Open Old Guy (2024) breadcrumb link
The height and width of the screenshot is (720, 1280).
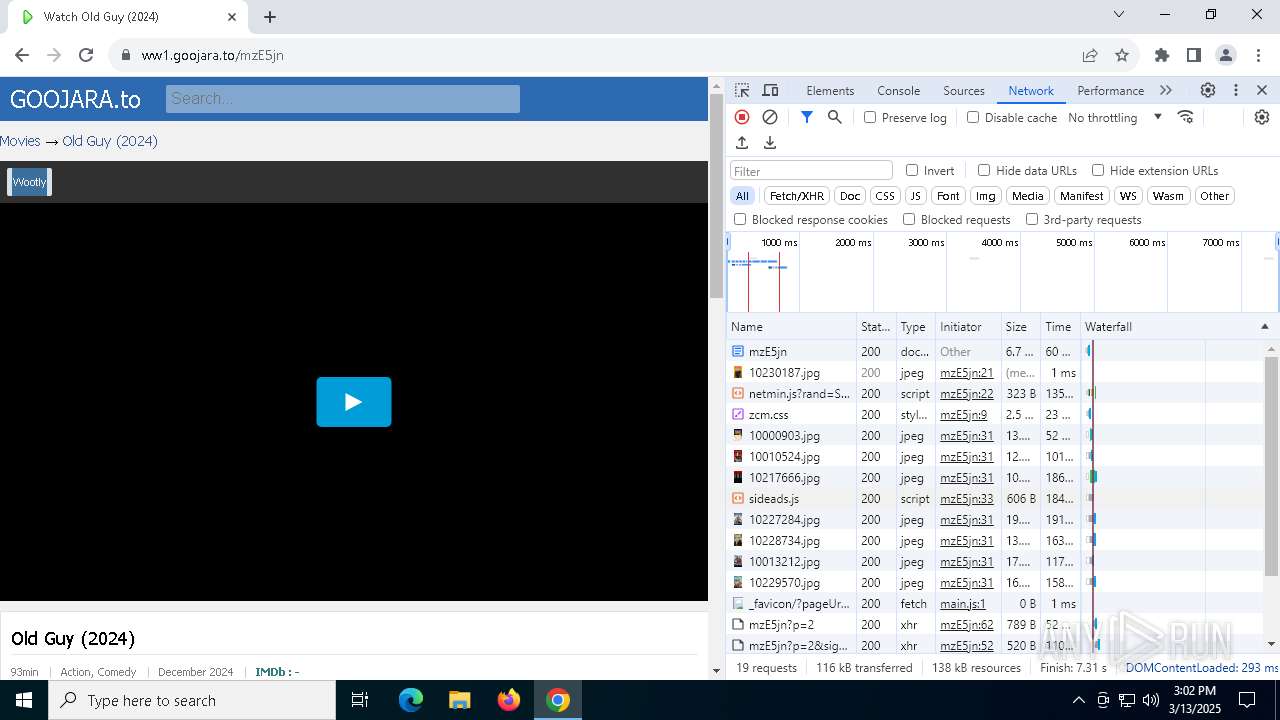110,141
